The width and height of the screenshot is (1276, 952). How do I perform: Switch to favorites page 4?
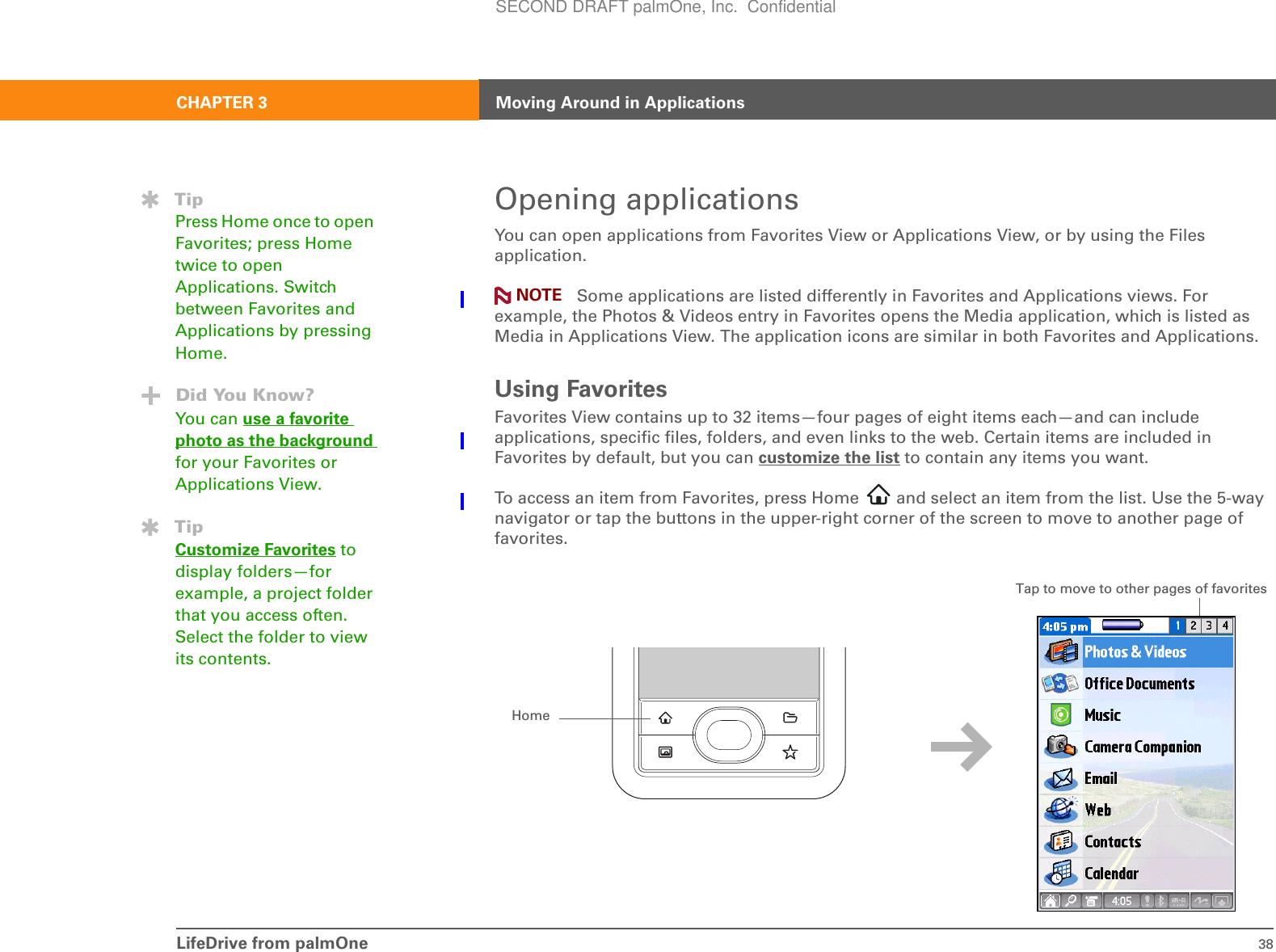1225,626
